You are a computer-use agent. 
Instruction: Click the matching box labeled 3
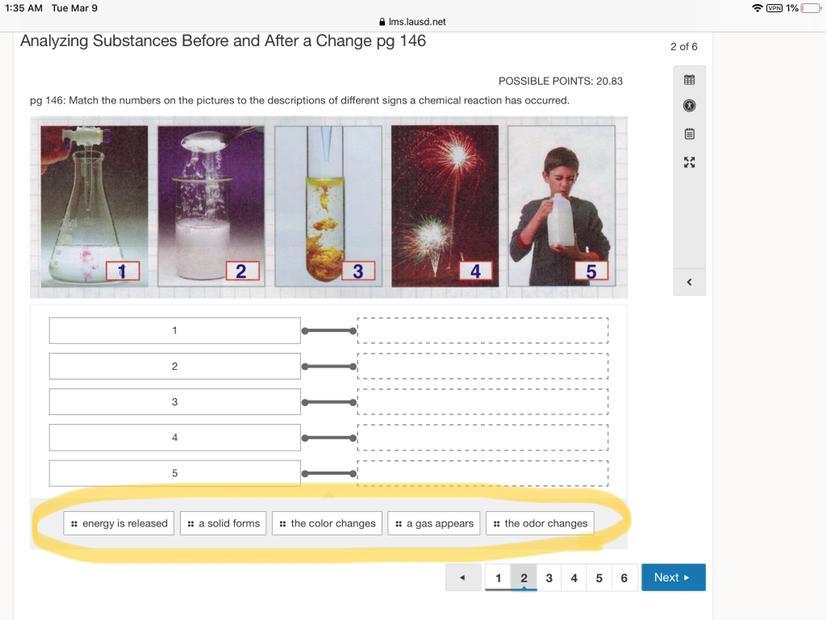point(175,402)
